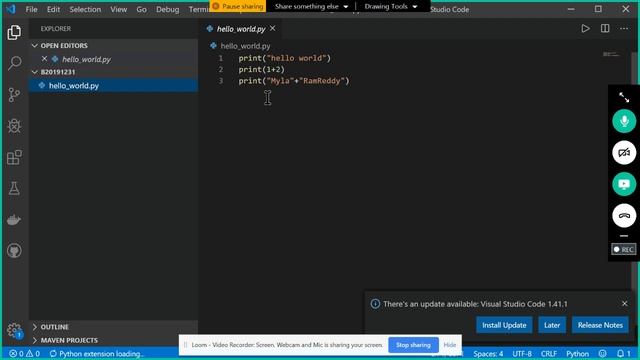Click Pause sharing button
The width and height of the screenshot is (640, 360).
238,6
